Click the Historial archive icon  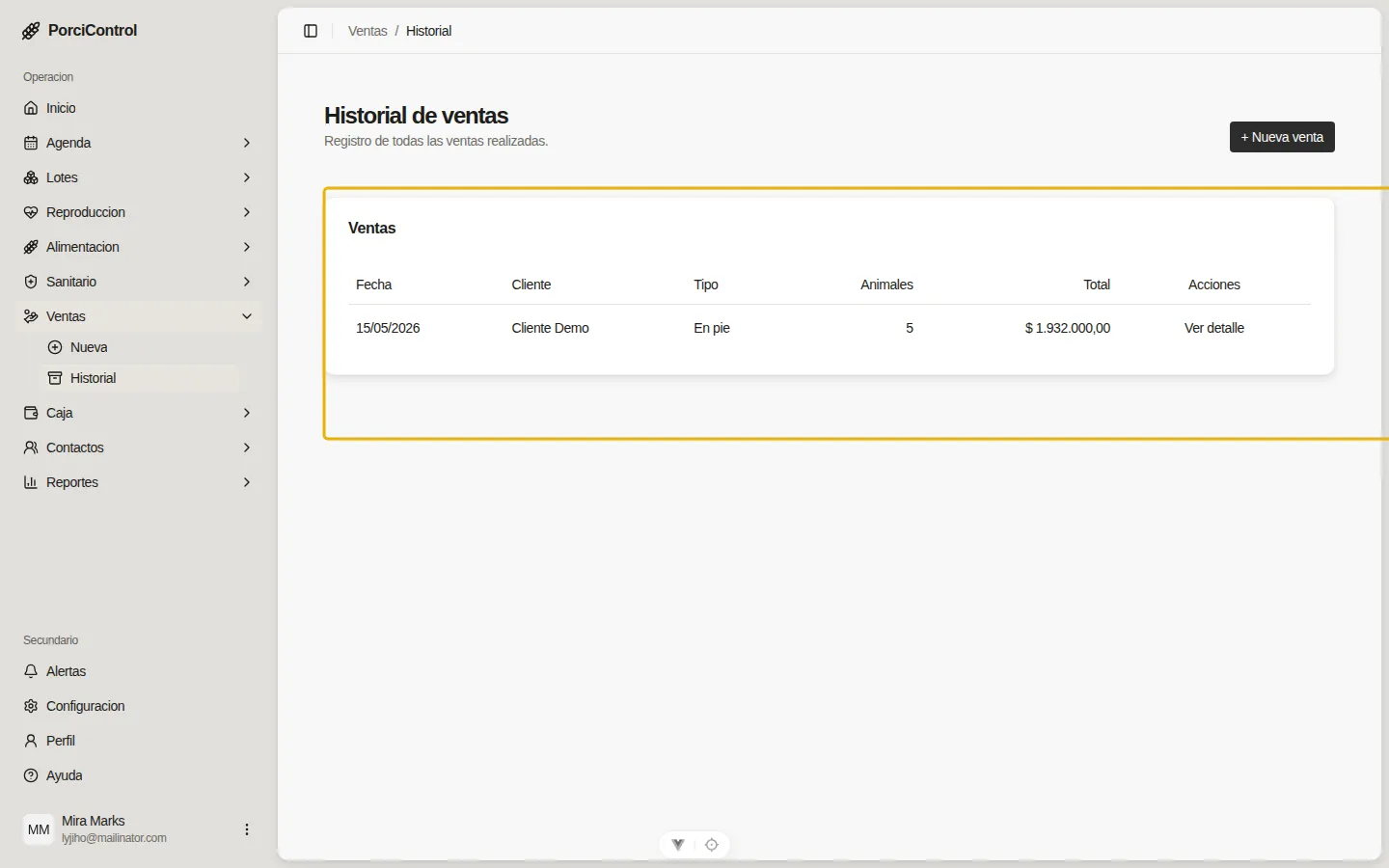pyautogui.click(x=55, y=378)
